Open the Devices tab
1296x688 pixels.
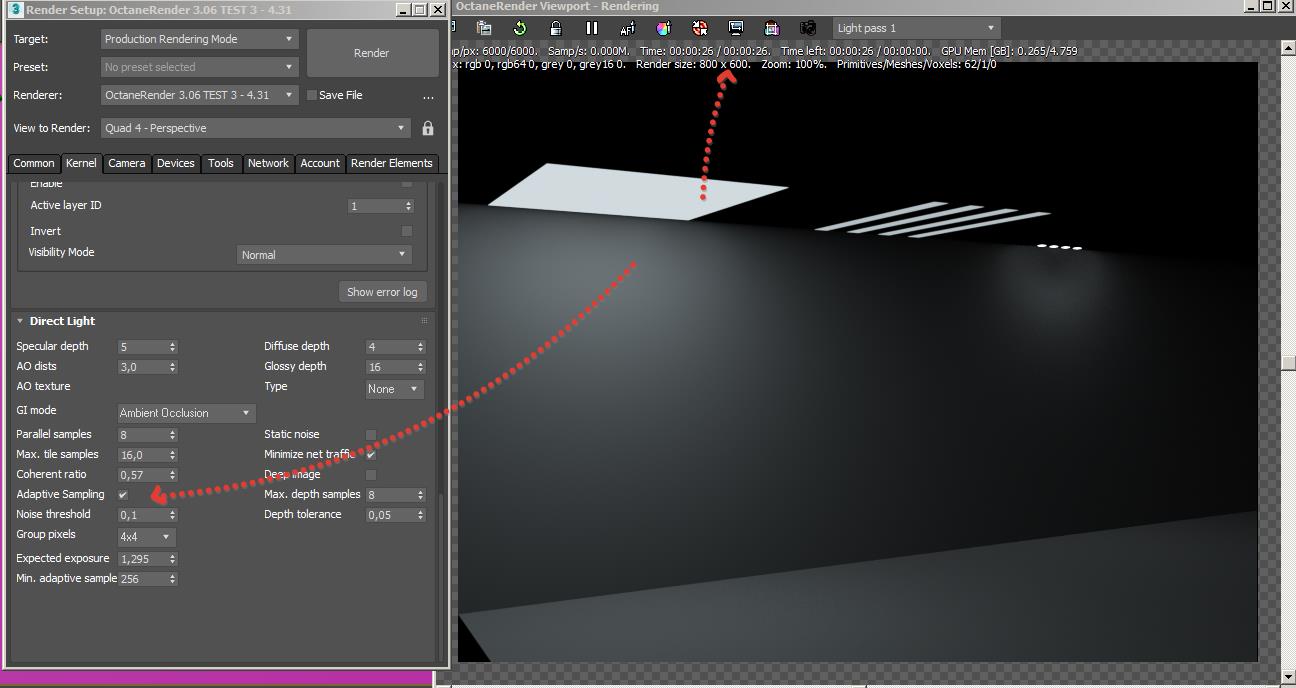pyautogui.click(x=176, y=163)
